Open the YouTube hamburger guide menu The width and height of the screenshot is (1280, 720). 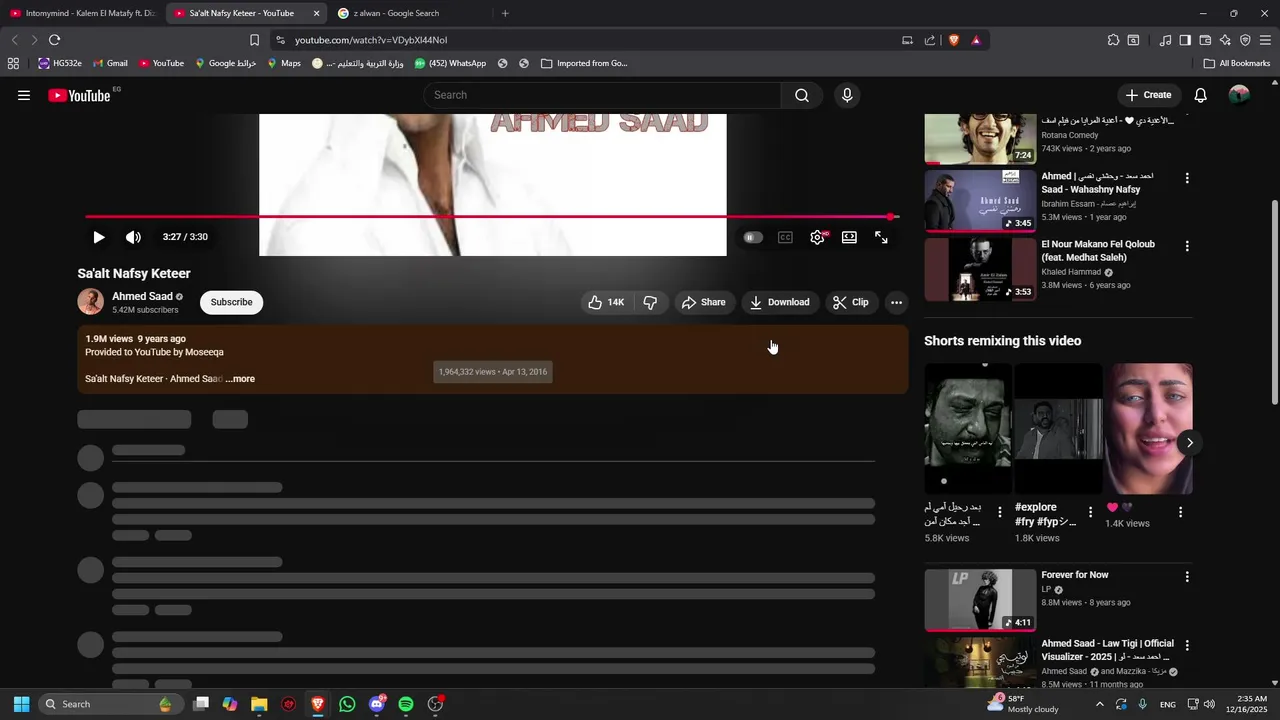point(24,95)
